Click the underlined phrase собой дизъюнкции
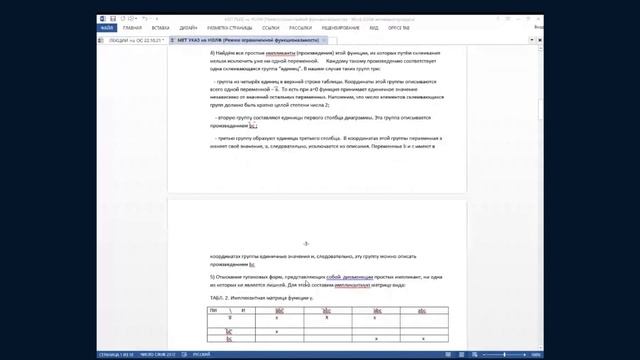Image resolution: width=640 pixels, height=360 pixels. (349, 277)
